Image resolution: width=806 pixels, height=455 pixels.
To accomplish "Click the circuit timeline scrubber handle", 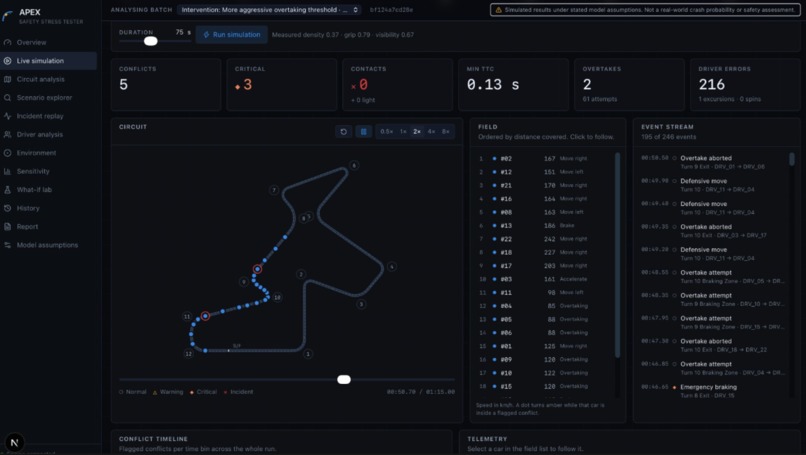I will [344, 379].
